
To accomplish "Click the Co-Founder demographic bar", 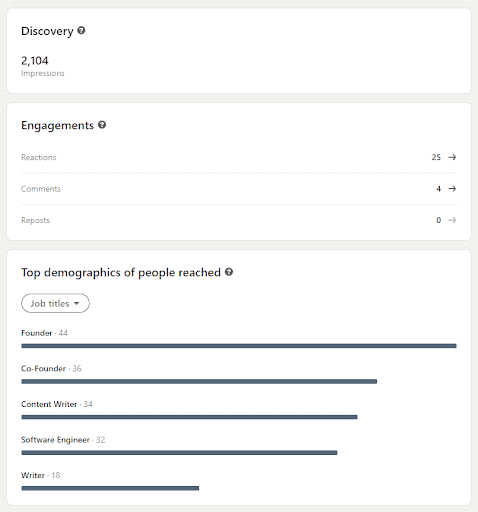I will click(x=199, y=381).
